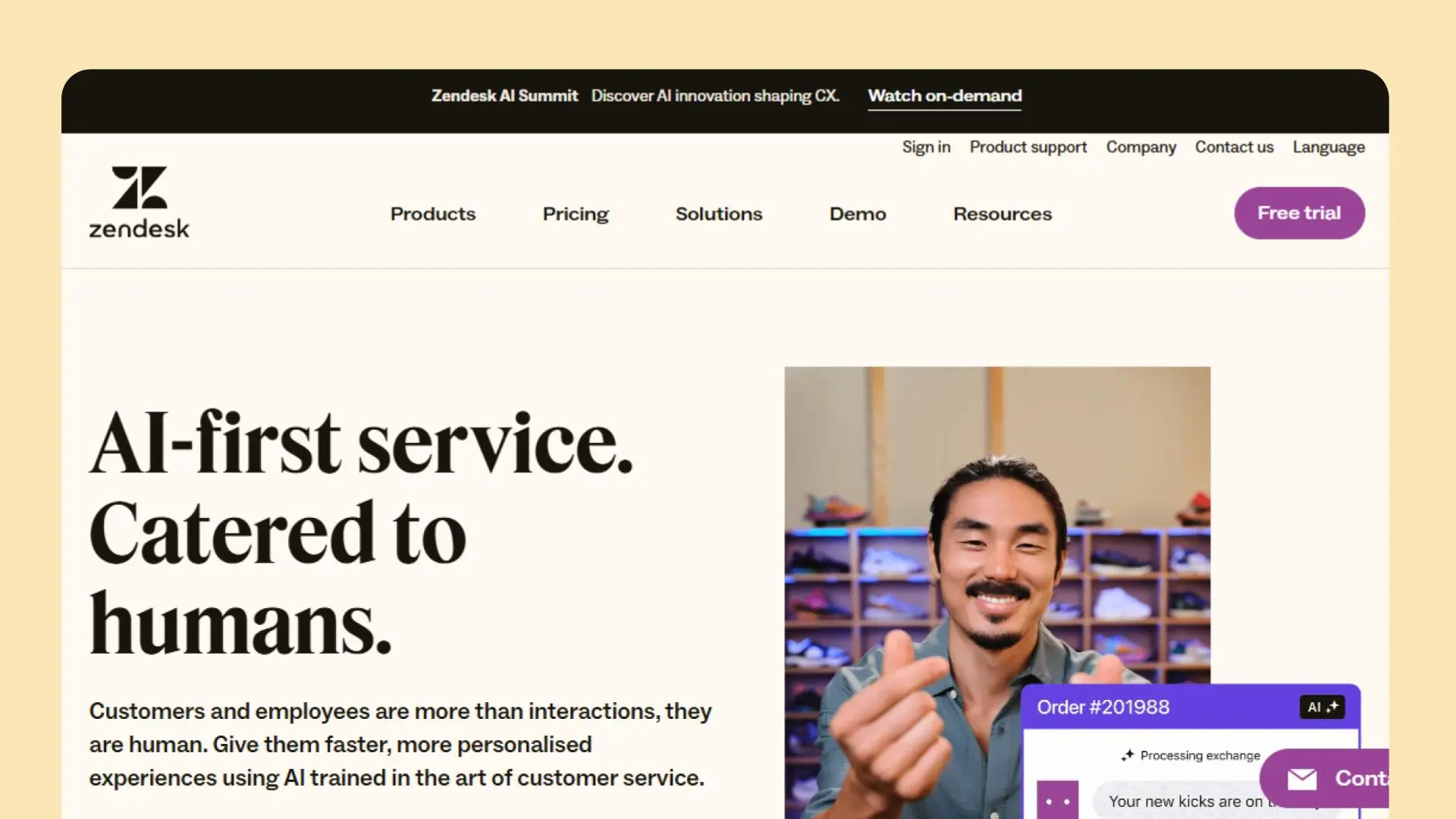Follow the Watch on-demand link
Viewport: 1456px width, 819px height.
pyautogui.click(x=944, y=96)
